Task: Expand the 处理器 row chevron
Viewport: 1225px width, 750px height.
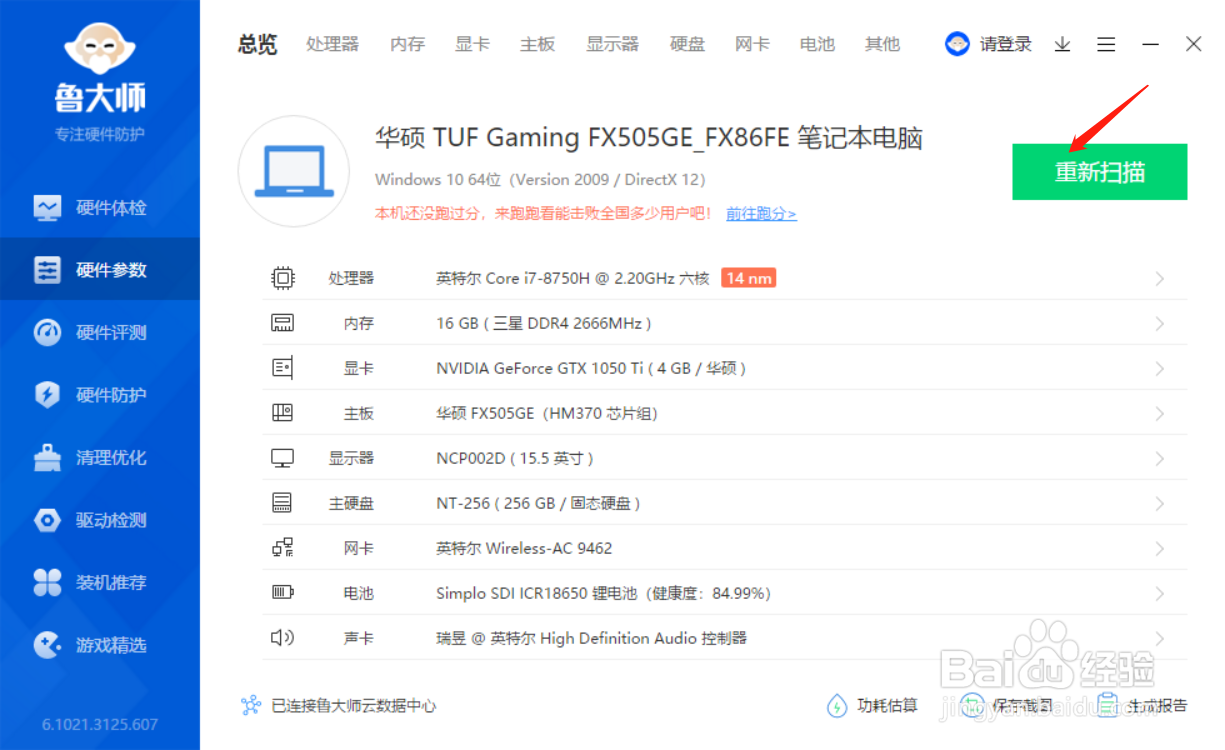Action: pos(1160,278)
